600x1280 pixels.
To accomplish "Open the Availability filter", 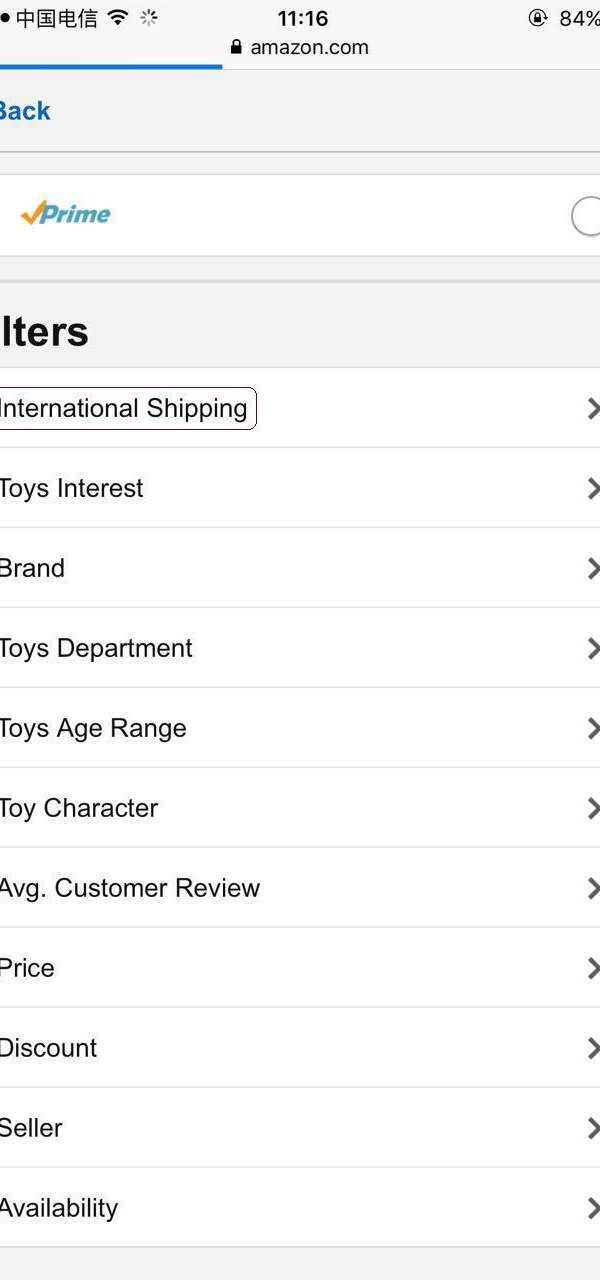I will tap(300, 1208).
